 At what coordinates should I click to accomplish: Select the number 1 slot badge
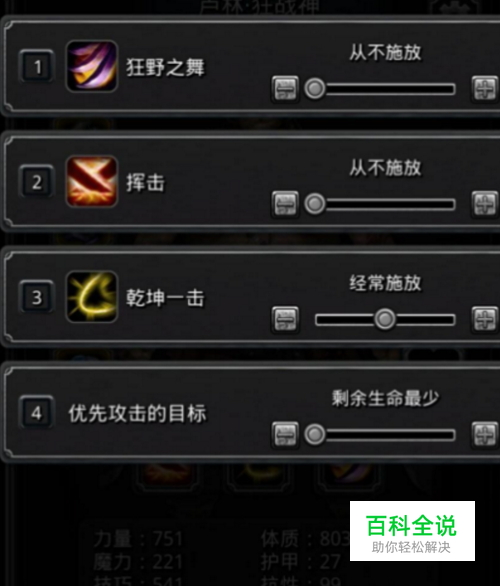tap(37, 67)
